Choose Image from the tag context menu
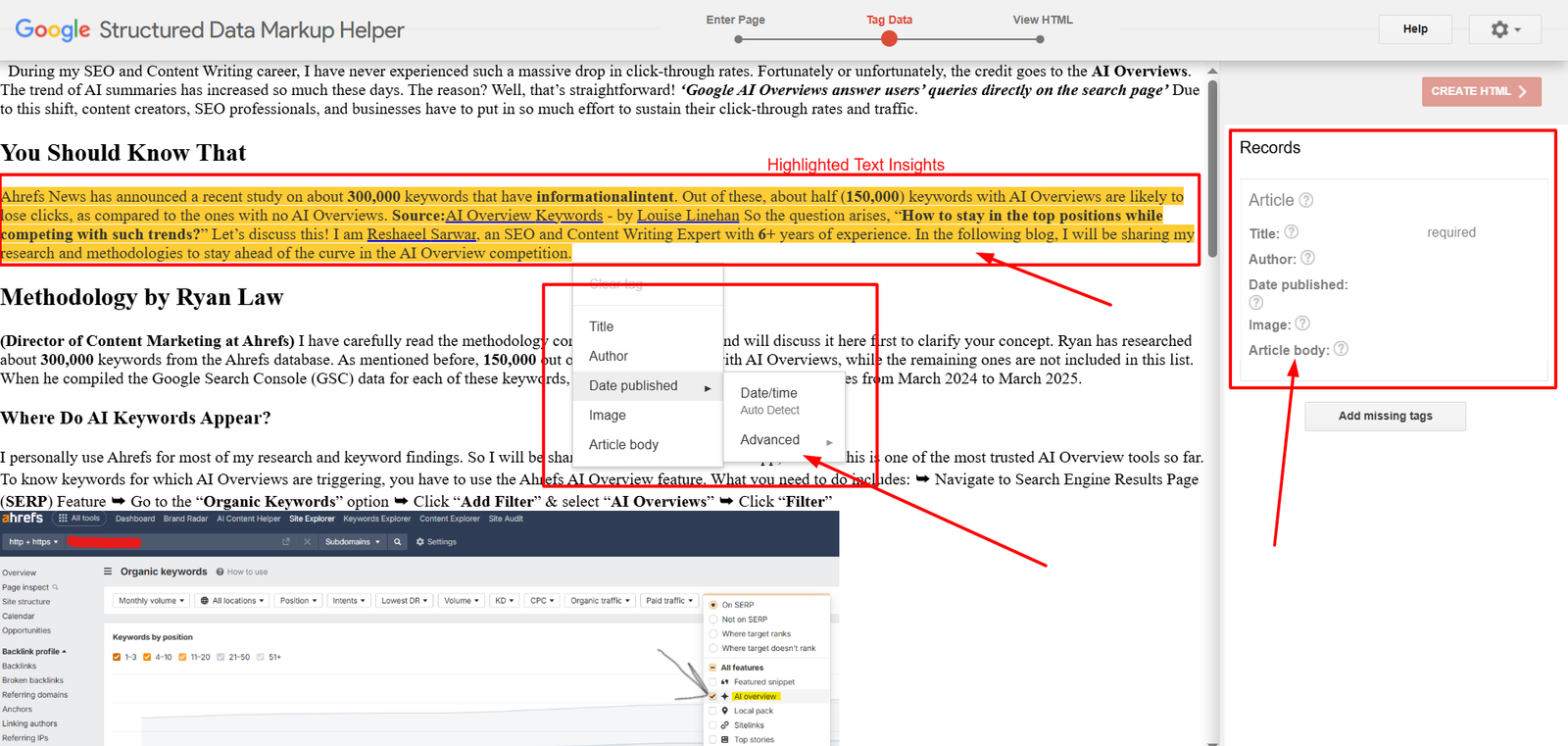Image resolution: width=1568 pixels, height=746 pixels. pyautogui.click(x=649, y=415)
